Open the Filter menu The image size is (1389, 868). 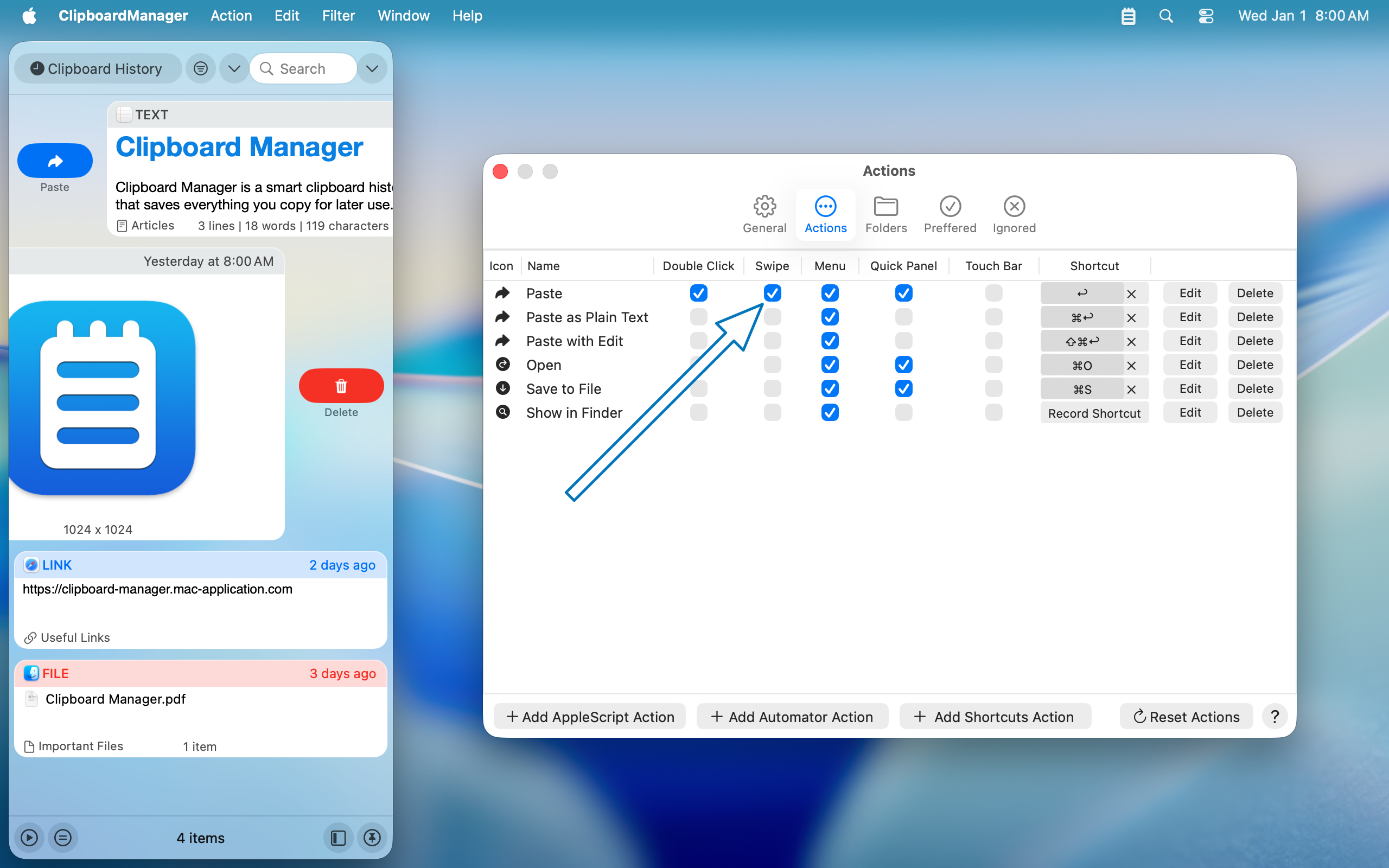pyautogui.click(x=338, y=16)
